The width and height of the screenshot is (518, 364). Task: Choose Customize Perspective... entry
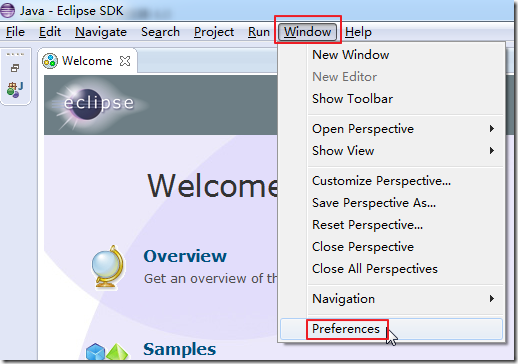[391, 181]
